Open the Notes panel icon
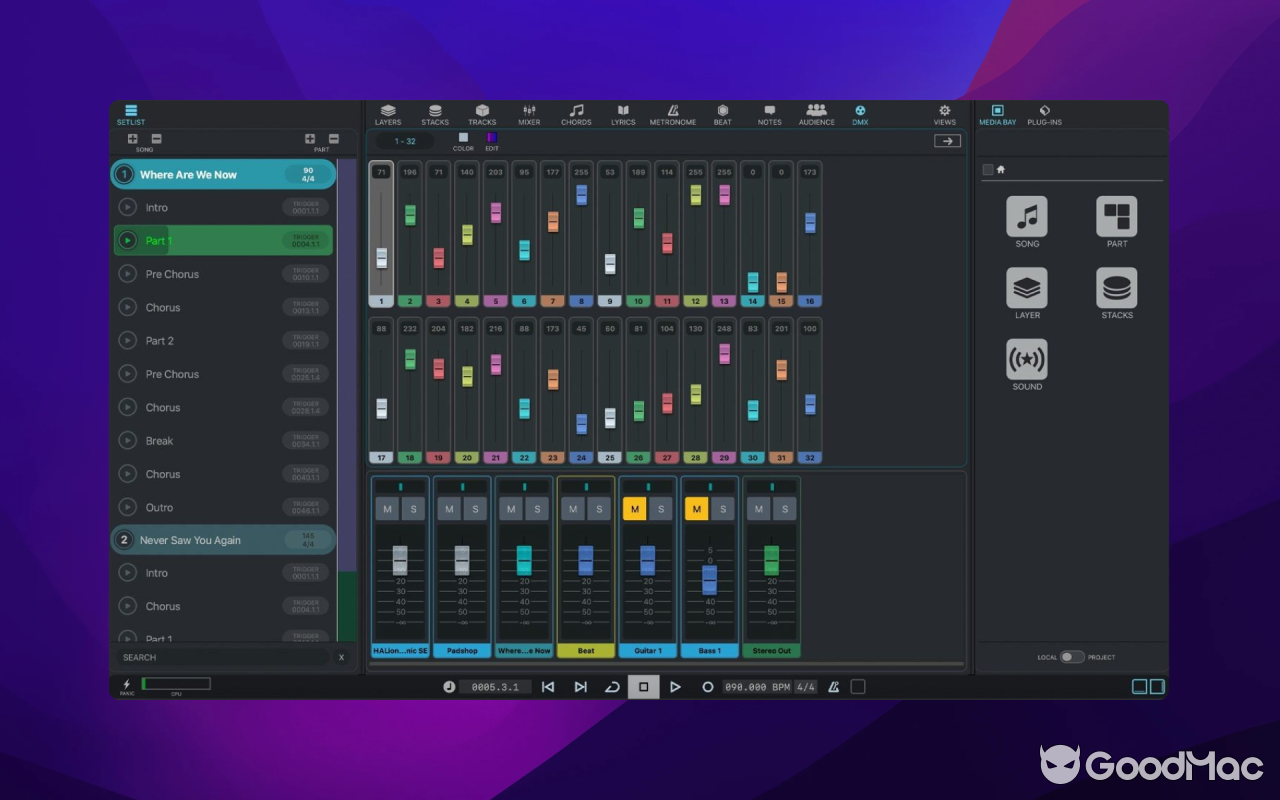 (769, 113)
